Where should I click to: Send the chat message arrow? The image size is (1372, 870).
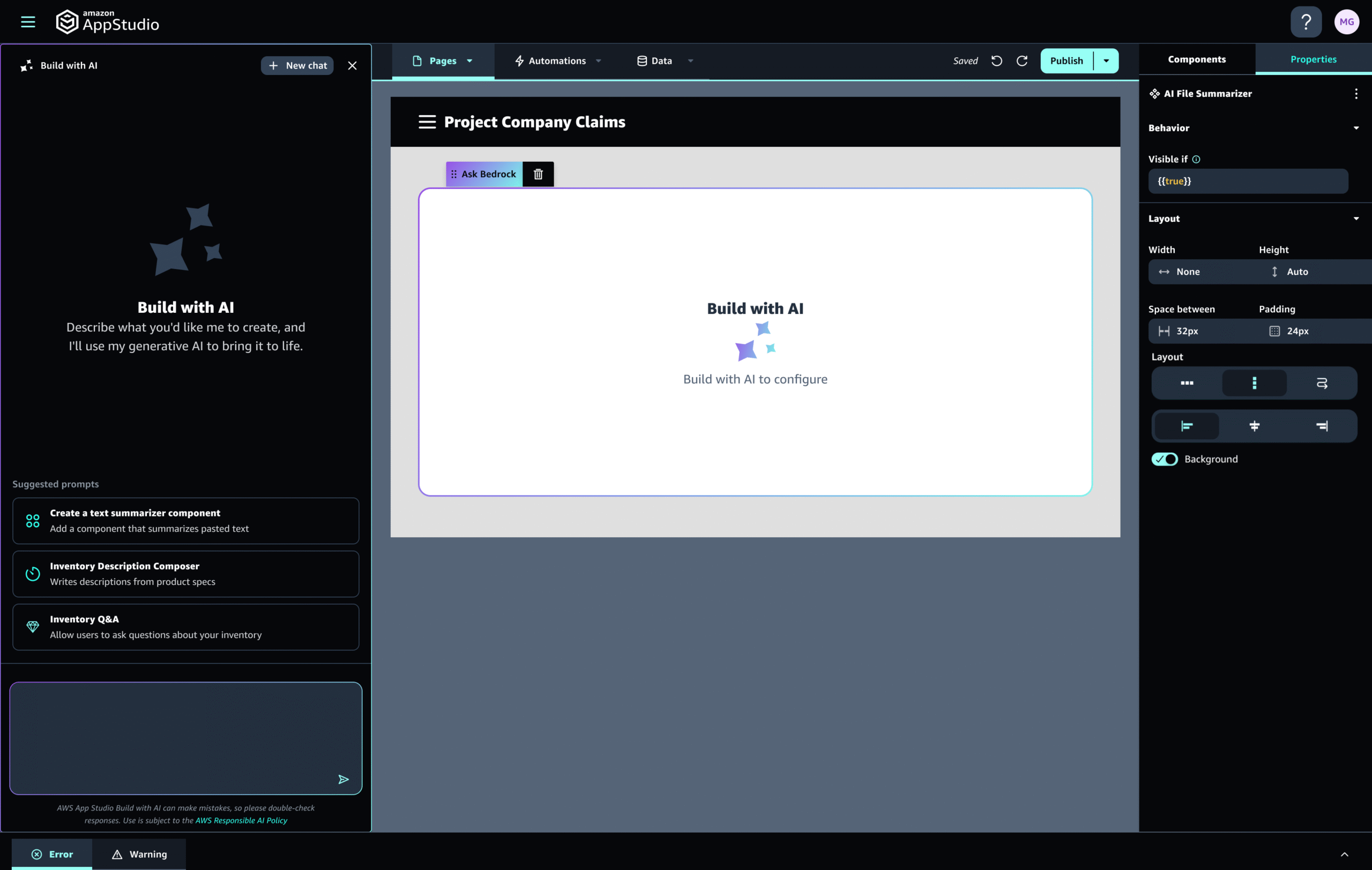(343, 779)
